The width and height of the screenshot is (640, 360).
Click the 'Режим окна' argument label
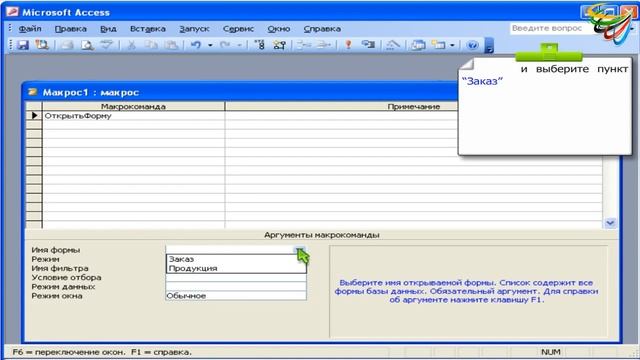point(57,296)
